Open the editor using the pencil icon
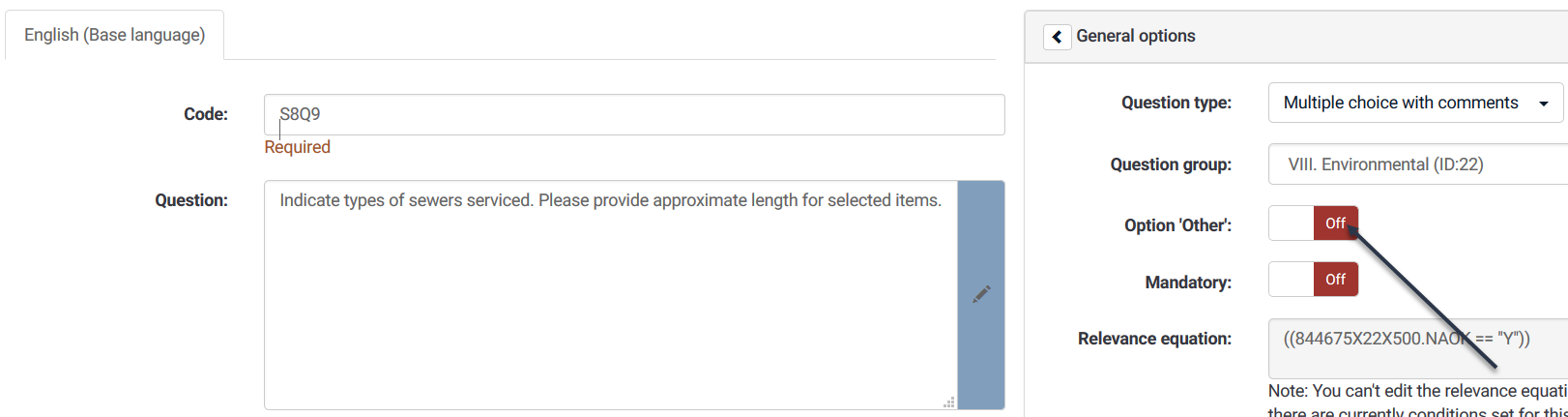Viewport: 1568px width, 417px height. pyautogui.click(x=981, y=294)
